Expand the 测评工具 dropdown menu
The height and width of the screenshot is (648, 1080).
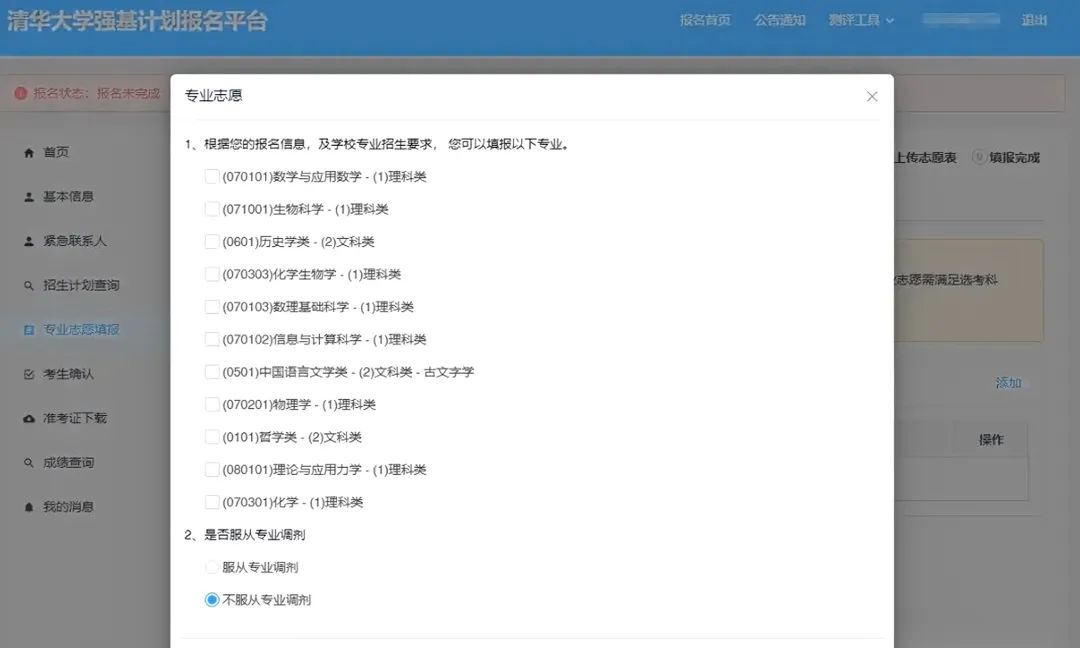tap(861, 20)
